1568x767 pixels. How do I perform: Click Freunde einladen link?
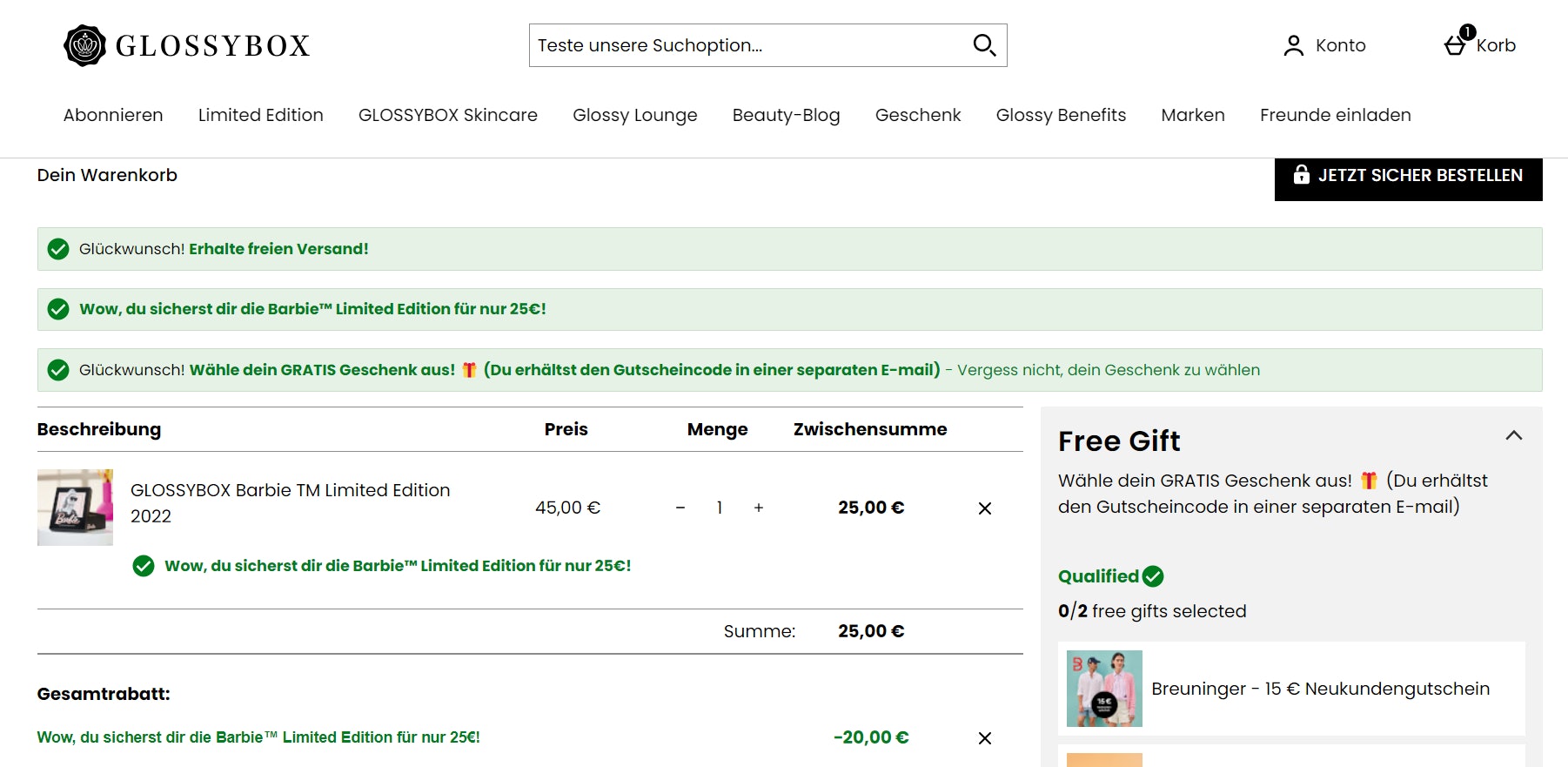[1335, 115]
